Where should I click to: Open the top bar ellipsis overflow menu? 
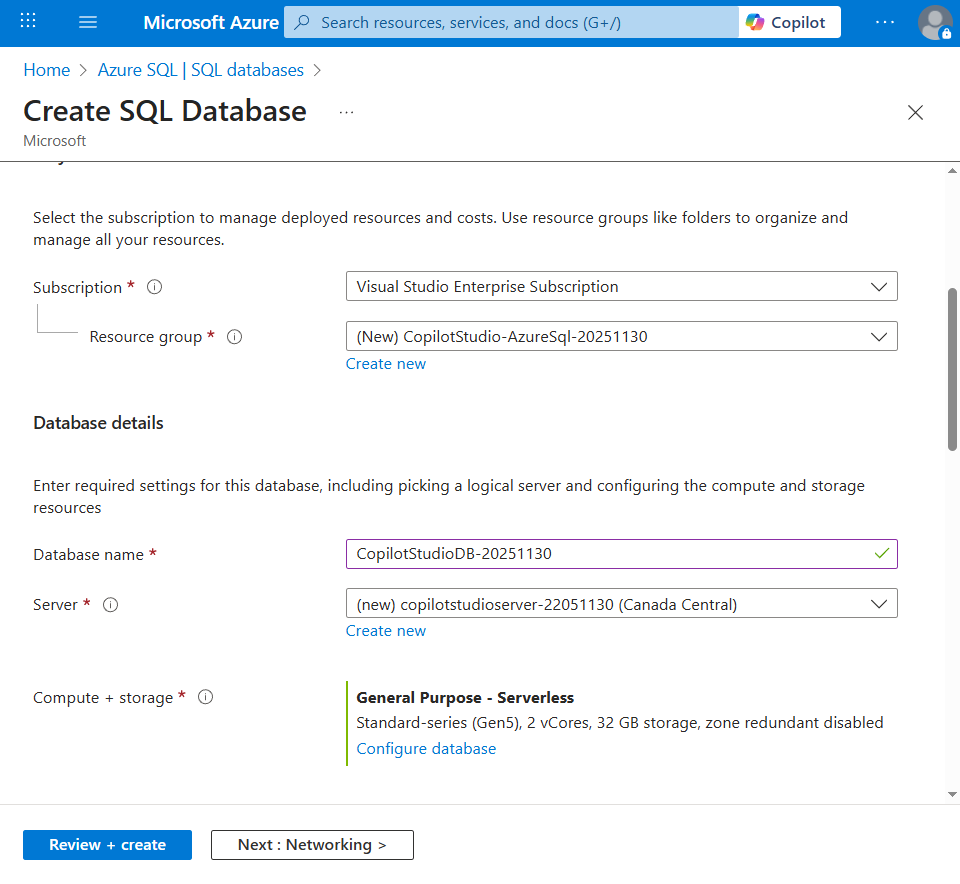click(885, 22)
